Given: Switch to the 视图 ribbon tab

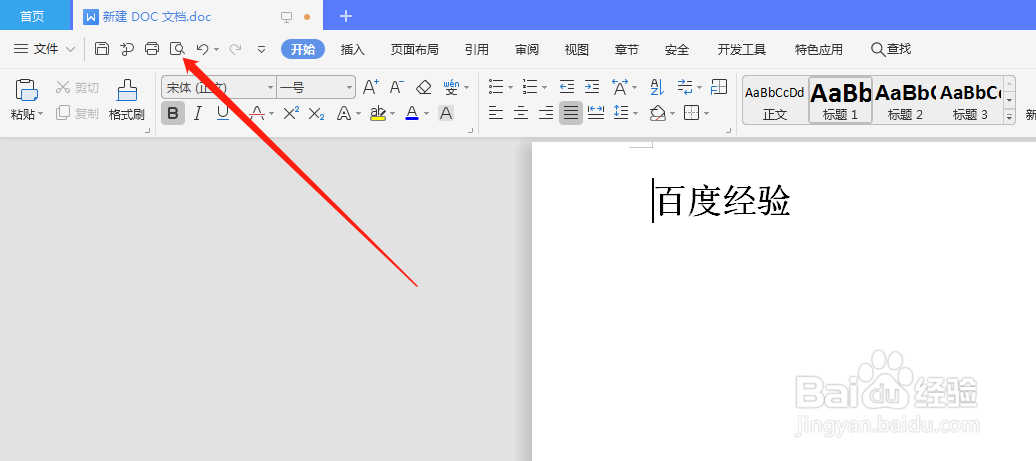Looking at the screenshot, I should 576,49.
